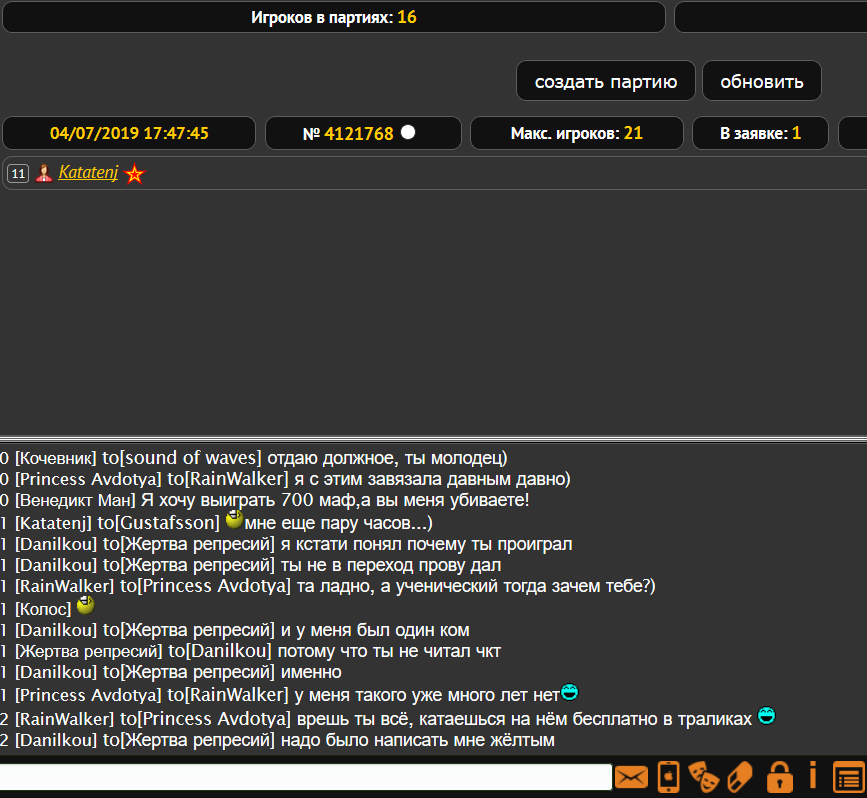Click message 'ты не в переход прову дал'
867x798 pixels.
pyautogui.click(x=391, y=565)
